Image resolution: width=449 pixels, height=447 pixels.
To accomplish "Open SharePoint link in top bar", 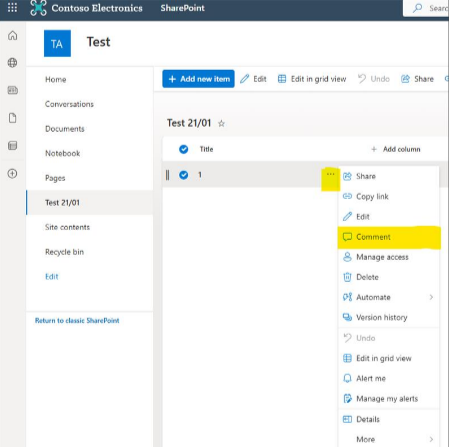I will click(x=183, y=8).
